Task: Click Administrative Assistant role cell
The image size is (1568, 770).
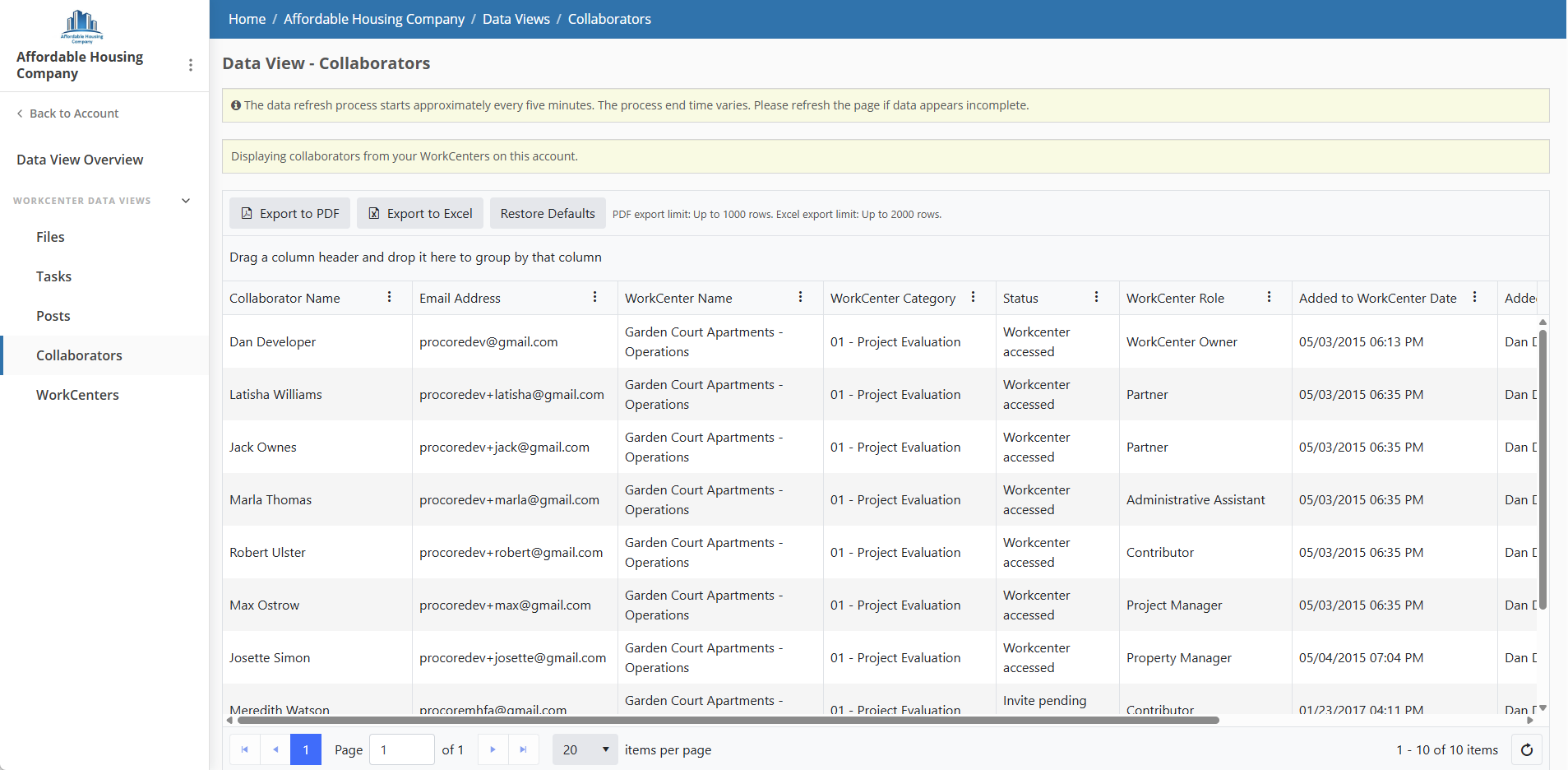Action: [x=1205, y=499]
